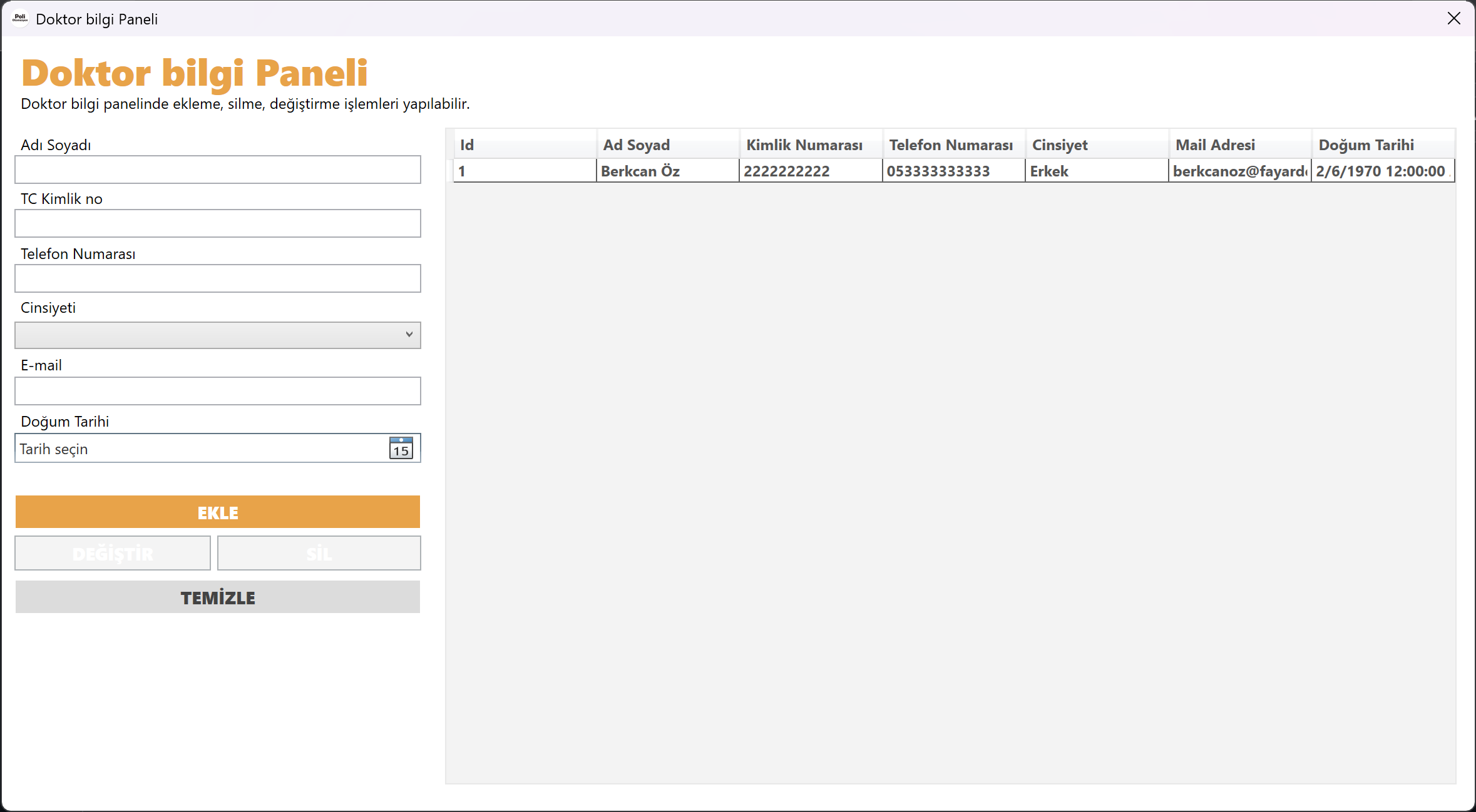Open the calendar picker icon
Viewport: 1476px width, 812px height.
[401, 448]
